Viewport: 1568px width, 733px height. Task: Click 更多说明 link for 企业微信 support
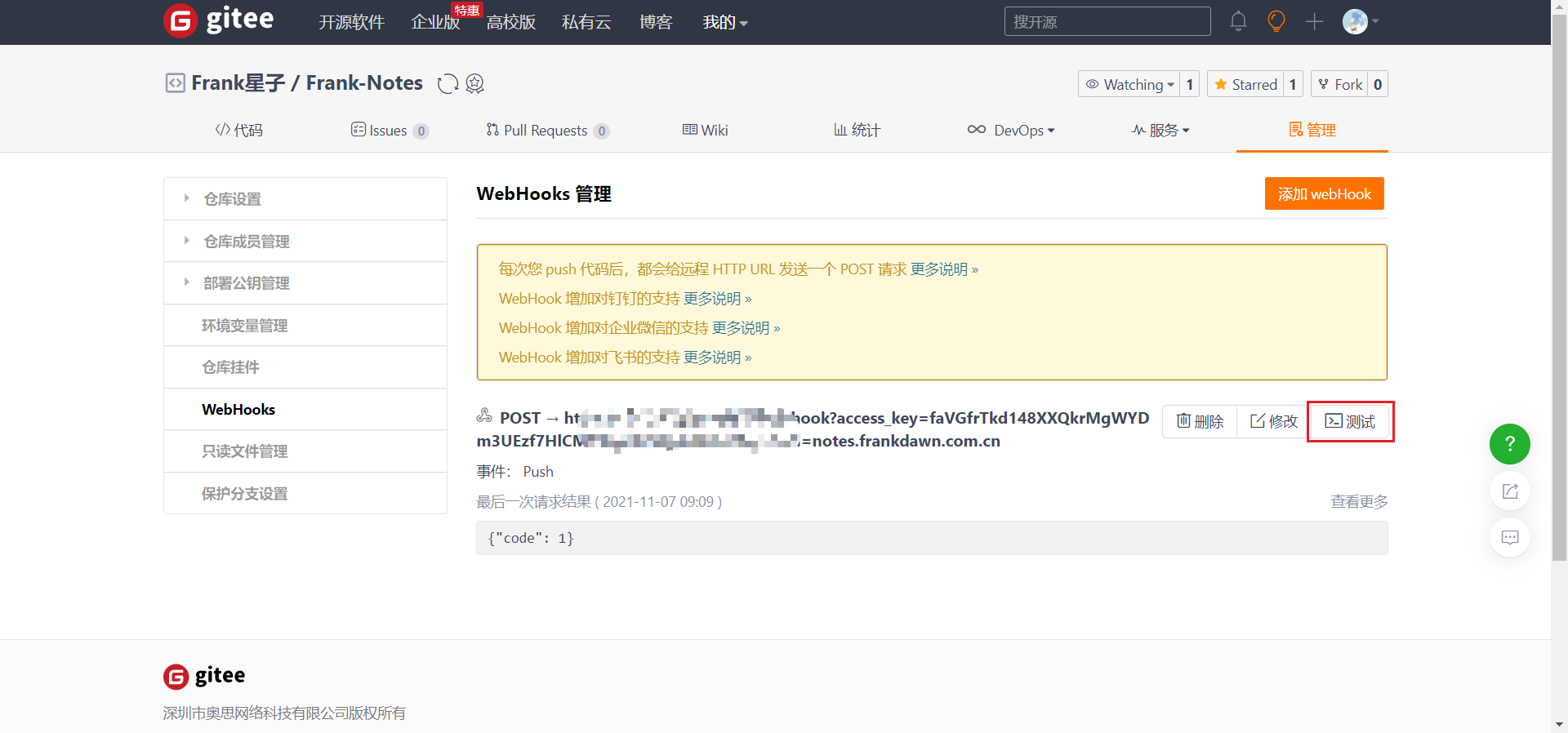pyautogui.click(x=746, y=327)
